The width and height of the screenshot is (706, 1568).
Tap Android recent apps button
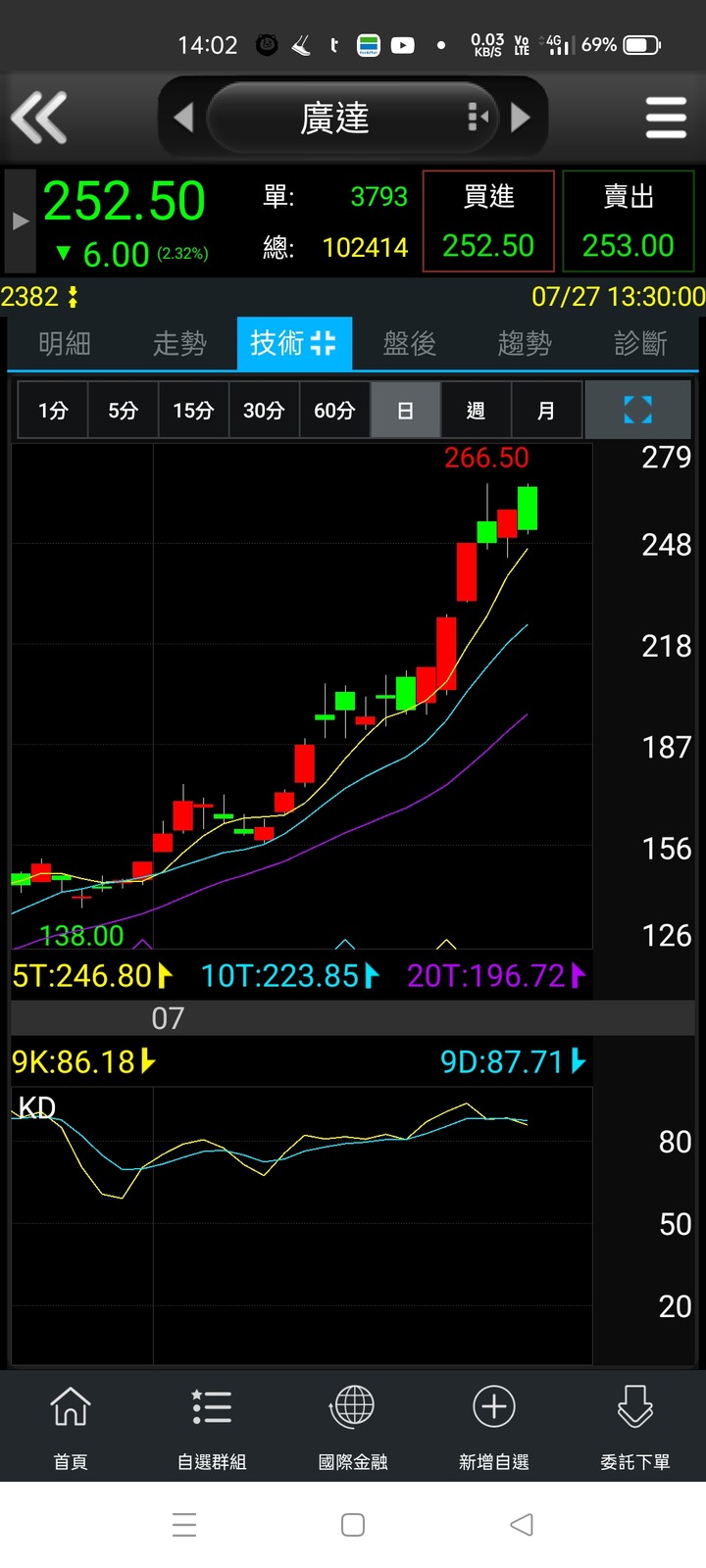pyautogui.click(x=184, y=1525)
